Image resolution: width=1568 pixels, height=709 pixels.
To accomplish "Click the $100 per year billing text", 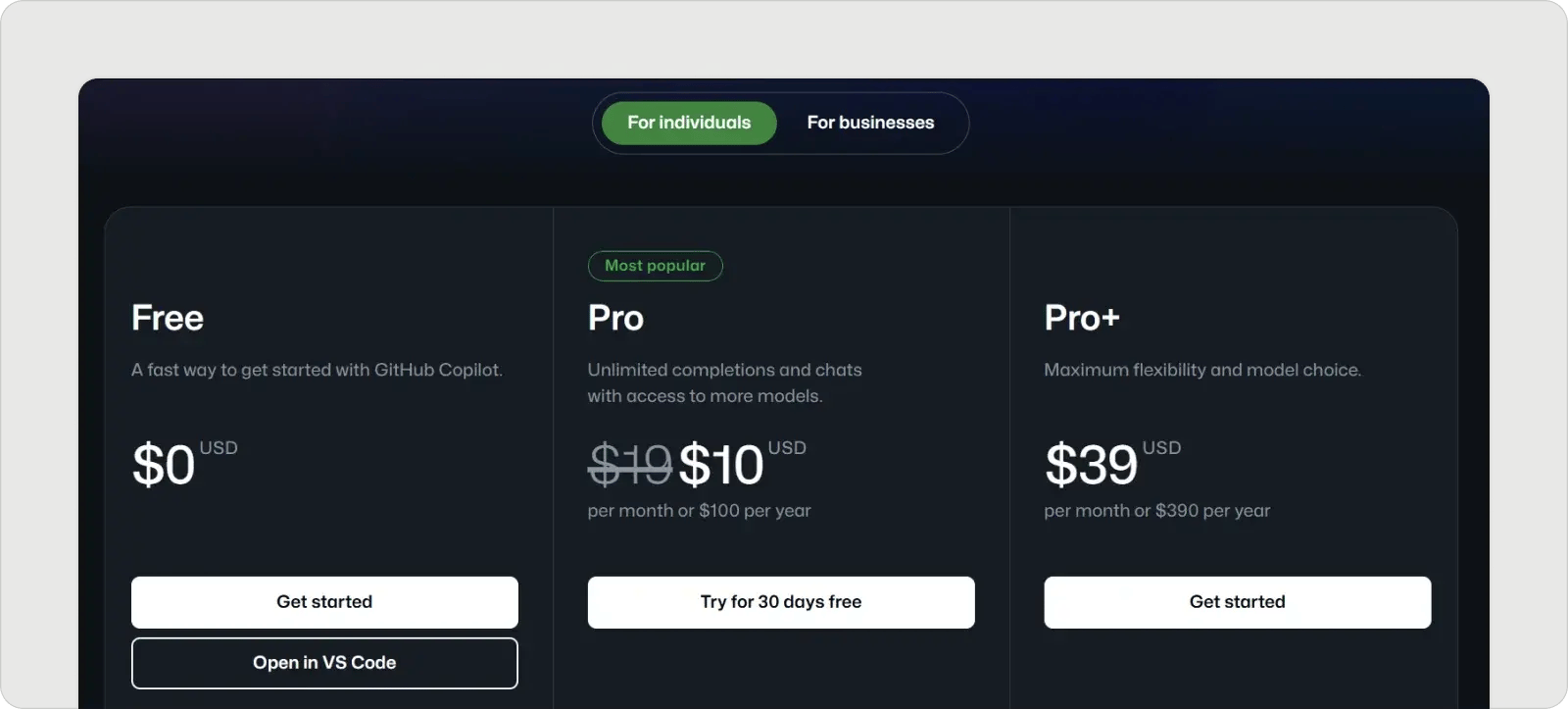I will [755, 511].
